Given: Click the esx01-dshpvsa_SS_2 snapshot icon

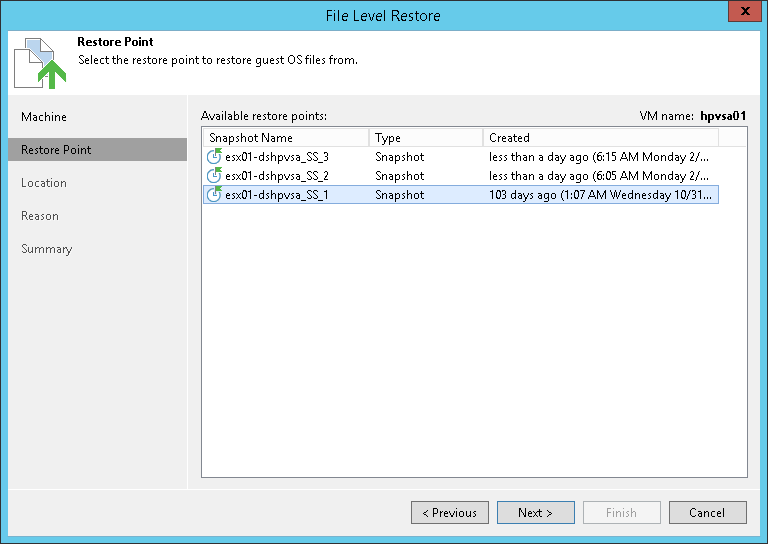Looking at the screenshot, I should pyautogui.click(x=214, y=176).
